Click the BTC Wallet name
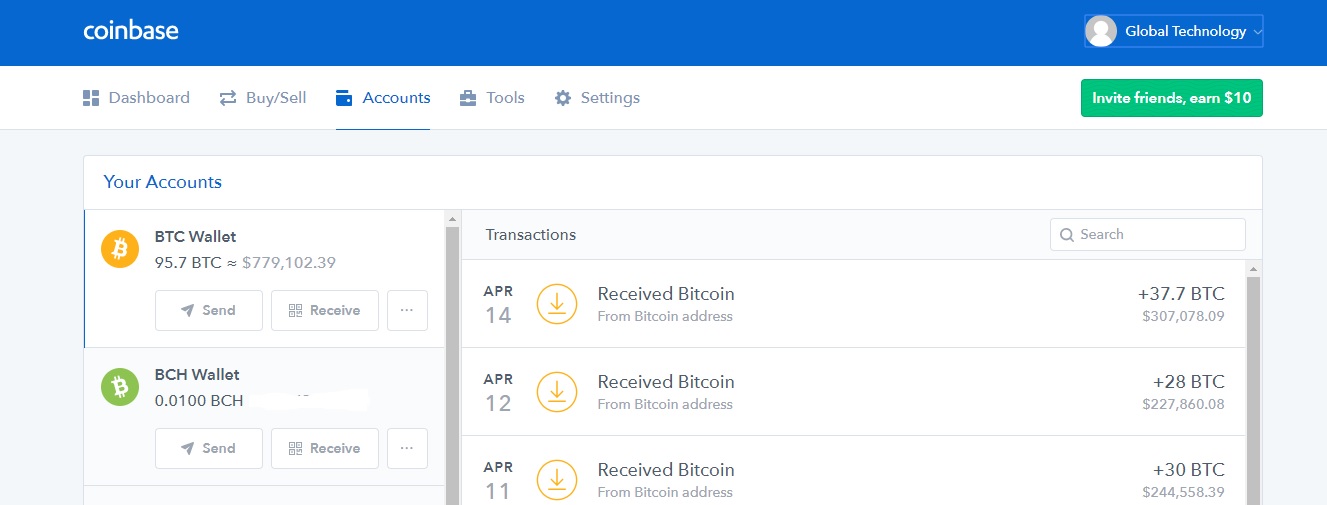The image size is (1327, 505). click(x=195, y=237)
